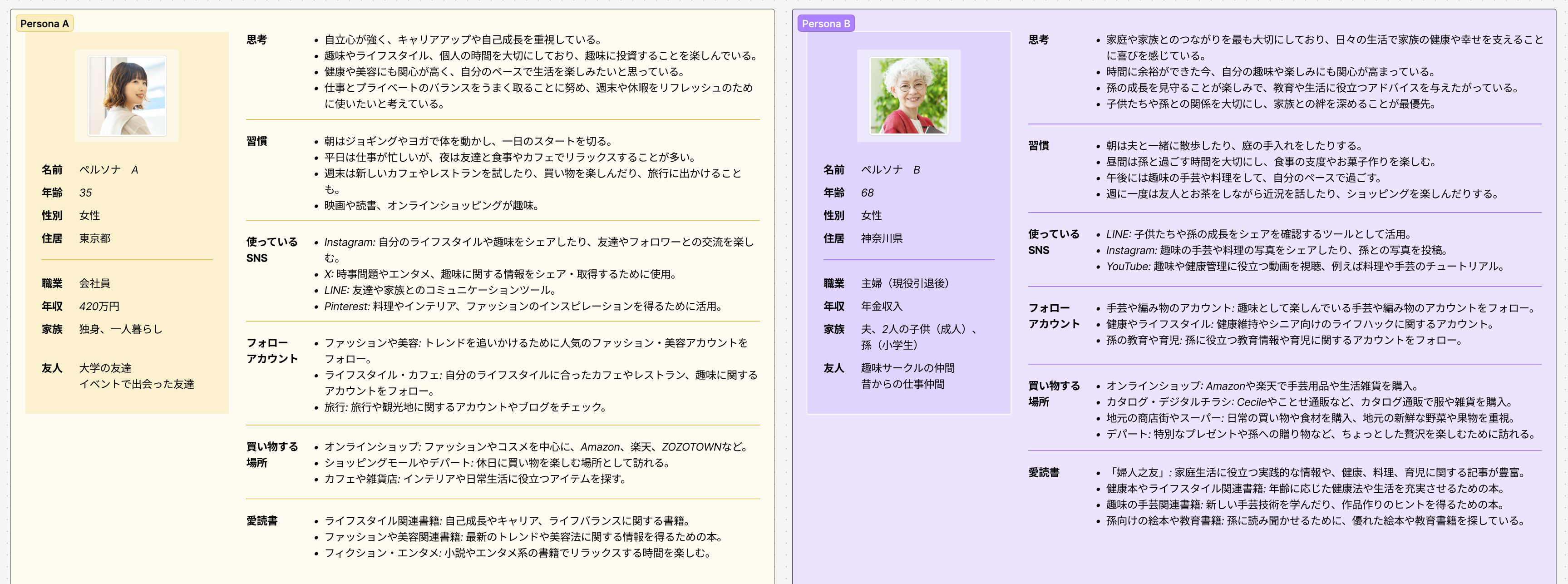Click Persona B's 思考 heading

pyautogui.click(x=1038, y=40)
